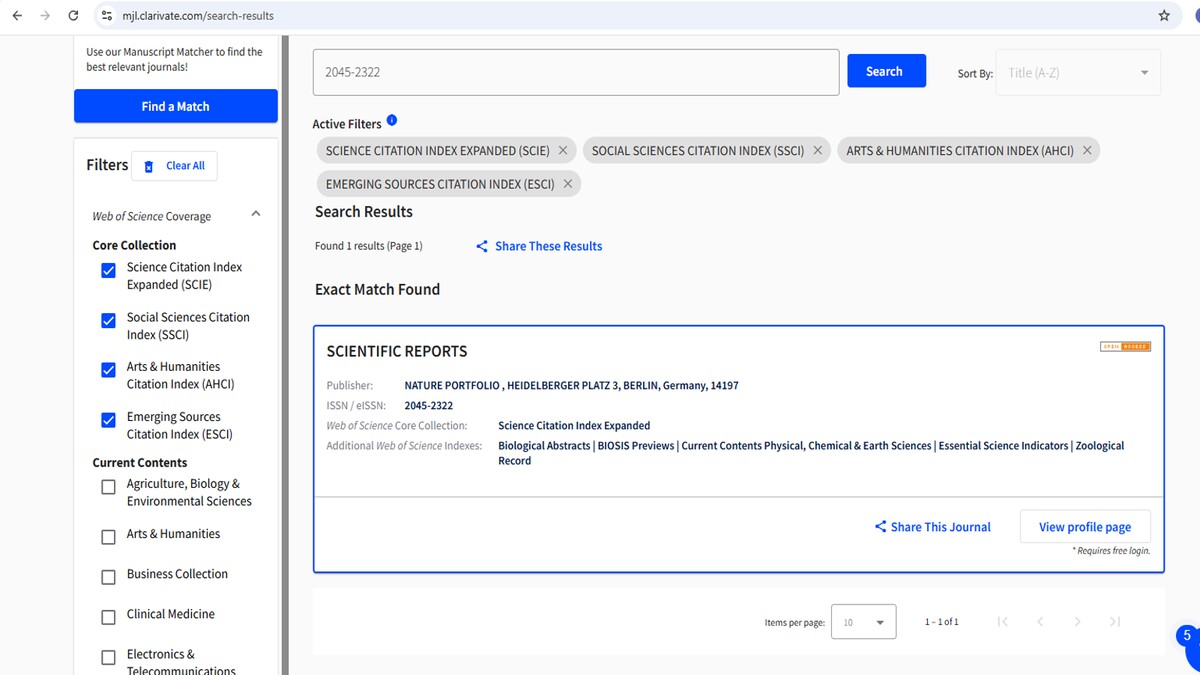Go to the first results page
This screenshot has height=675, width=1200.
[x=1003, y=622]
